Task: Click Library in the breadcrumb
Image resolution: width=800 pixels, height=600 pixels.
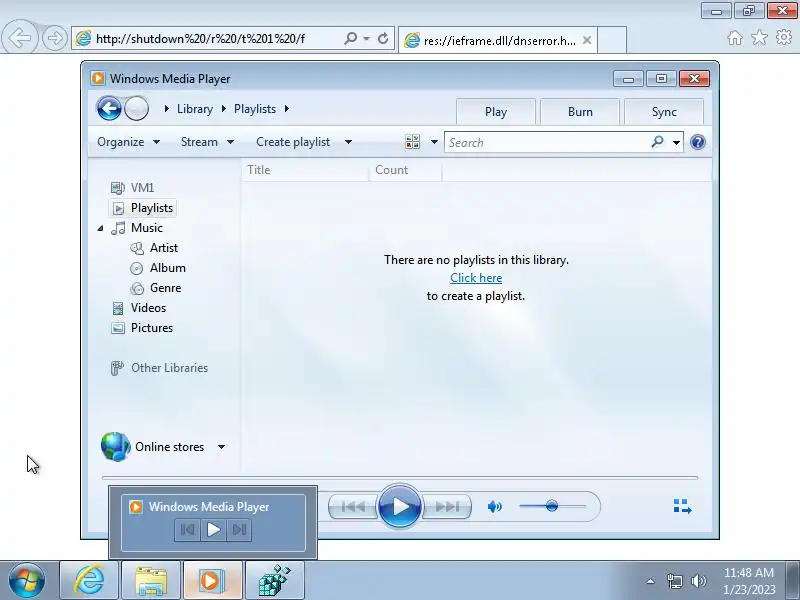Action: pyautogui.click(x=195, y=109)
